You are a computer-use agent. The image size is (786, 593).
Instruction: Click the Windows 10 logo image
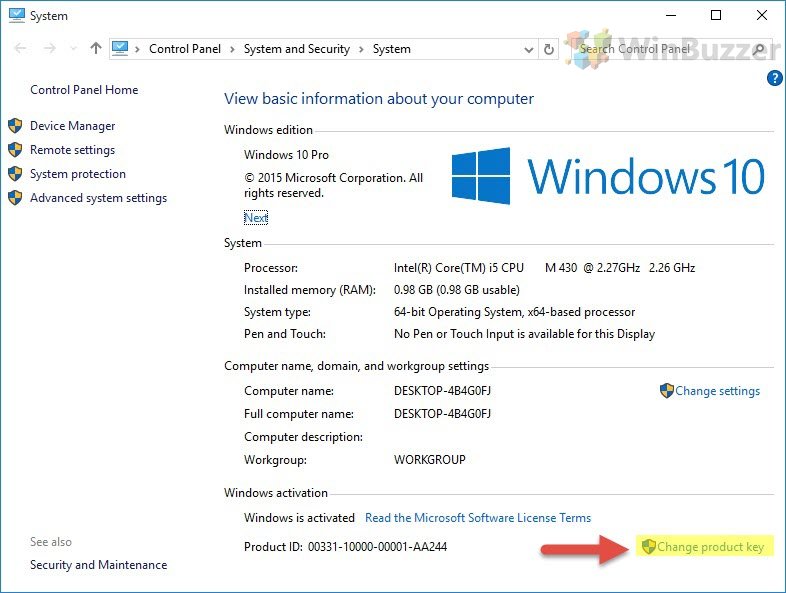pyautogui.click(x=608, y=176)
